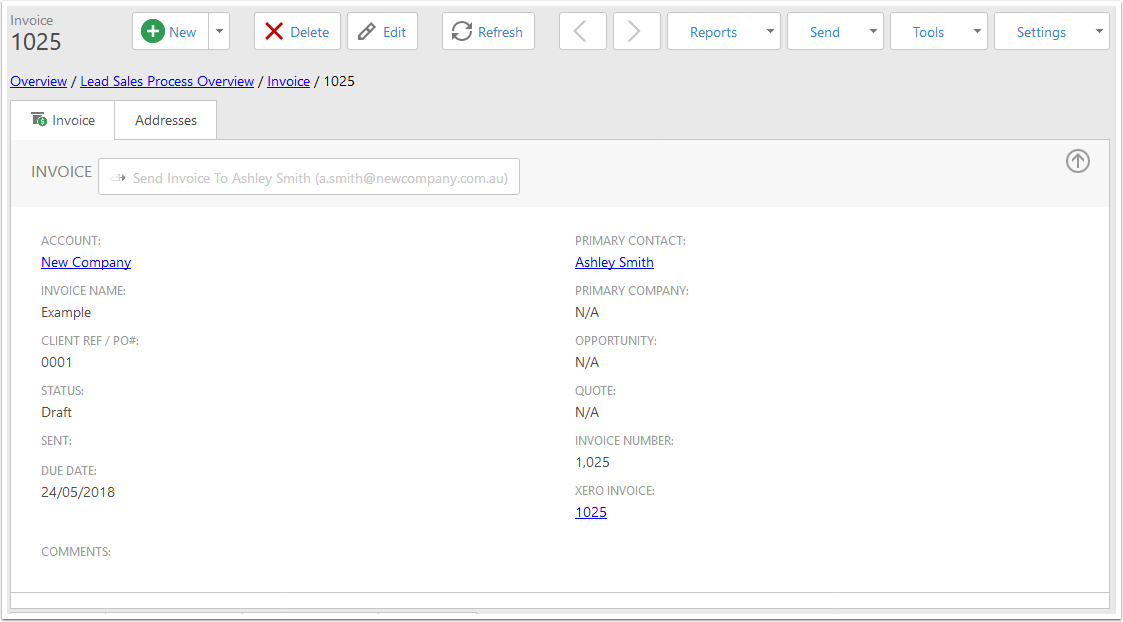Click the green plus New icon
The width and height of the screenshot is (1123, 622).
click(x=153, y=32)
